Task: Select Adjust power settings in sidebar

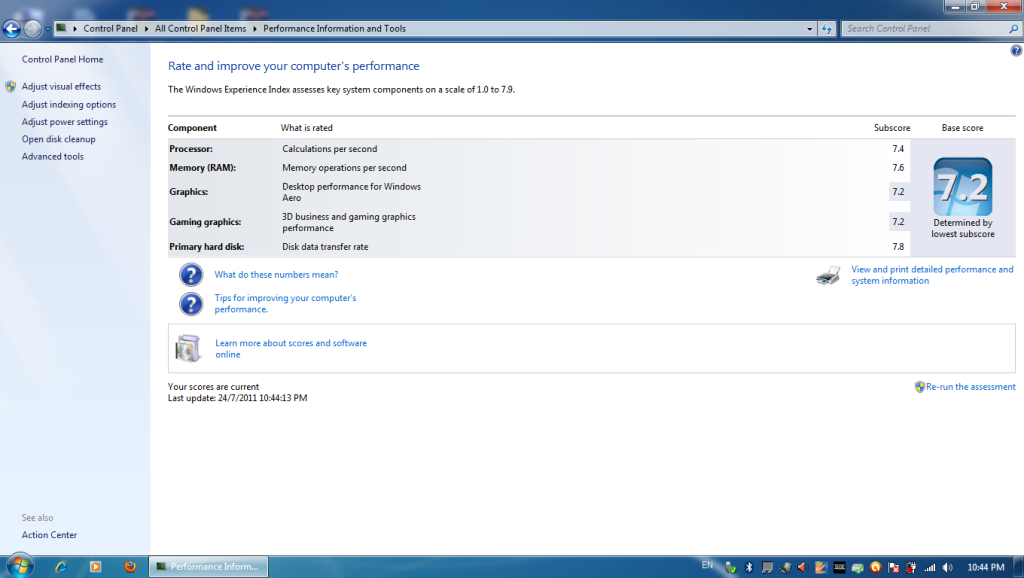Action: (x=65, y=122)
